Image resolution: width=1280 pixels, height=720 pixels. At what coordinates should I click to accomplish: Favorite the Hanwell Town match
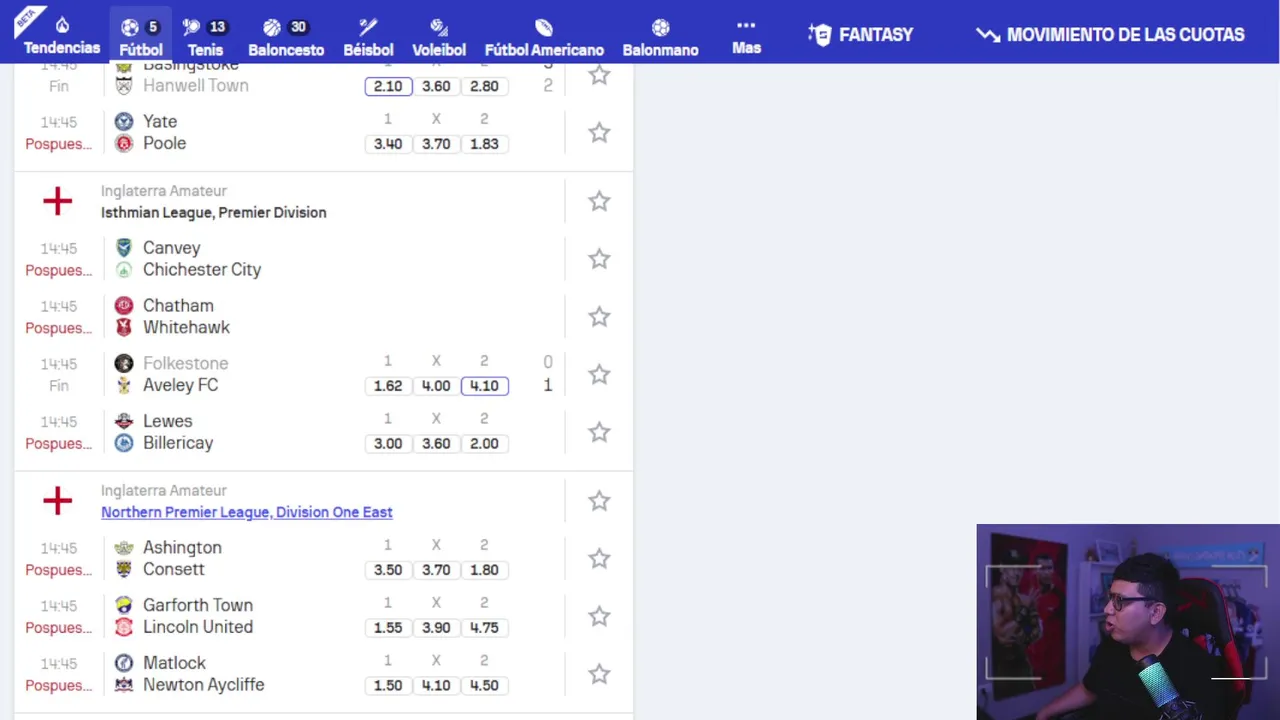(x=599, y=75)
